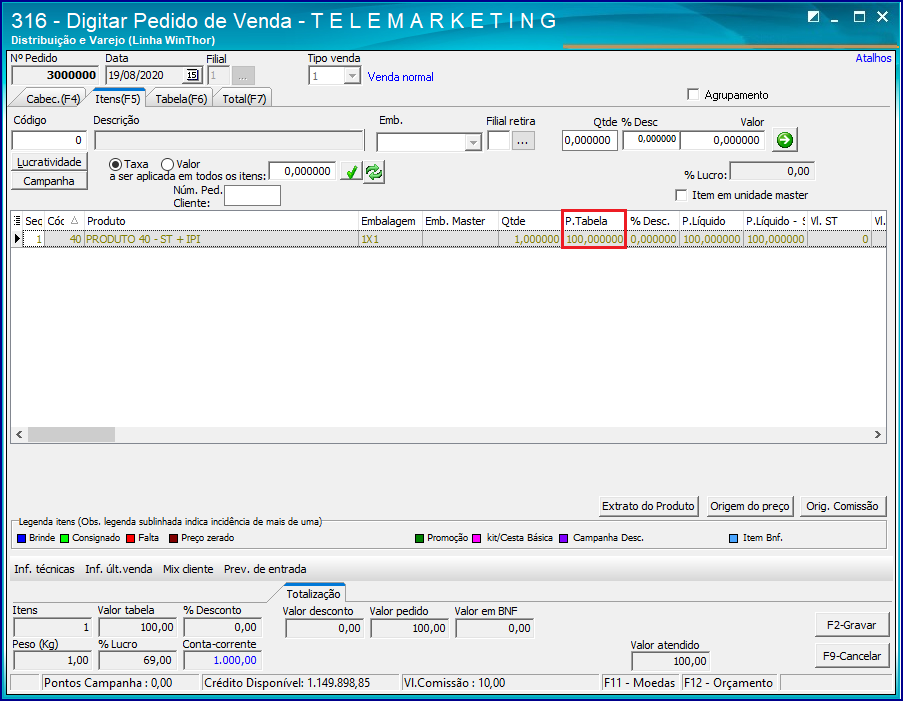
Task: Open the Tabela(F6) tab
Action: click(x=181, y=99)
